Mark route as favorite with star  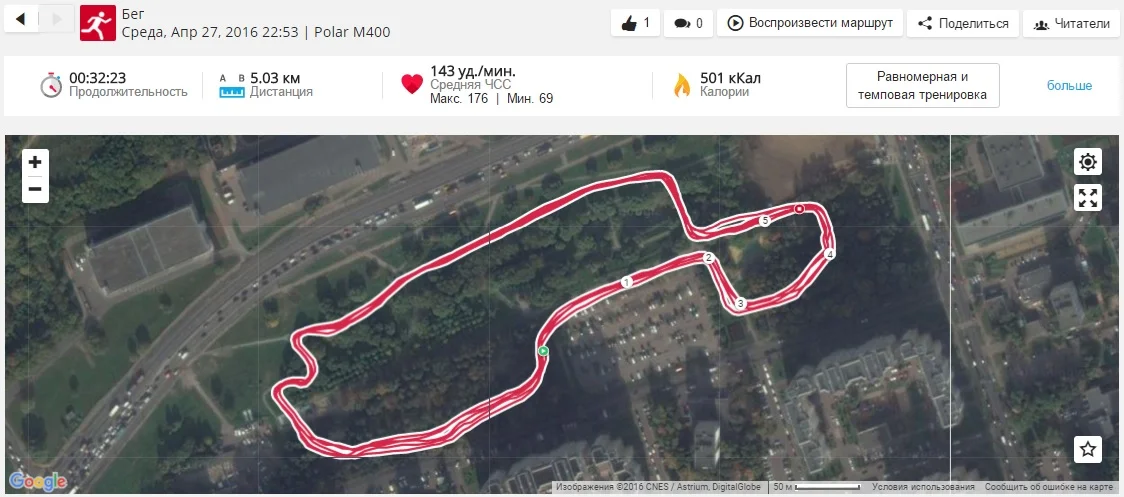tap(1087, 450)
